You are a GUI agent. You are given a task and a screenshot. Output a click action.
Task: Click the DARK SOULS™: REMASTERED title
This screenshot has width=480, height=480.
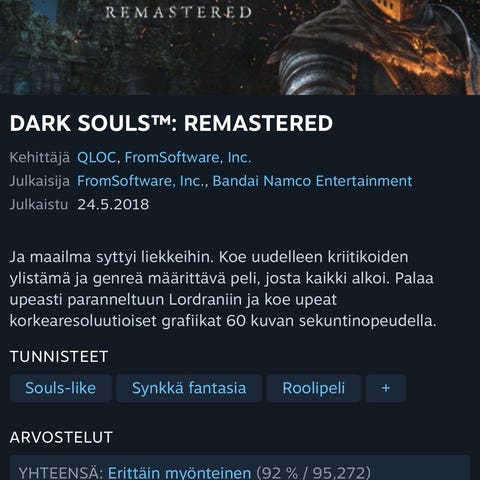[171, 123]
